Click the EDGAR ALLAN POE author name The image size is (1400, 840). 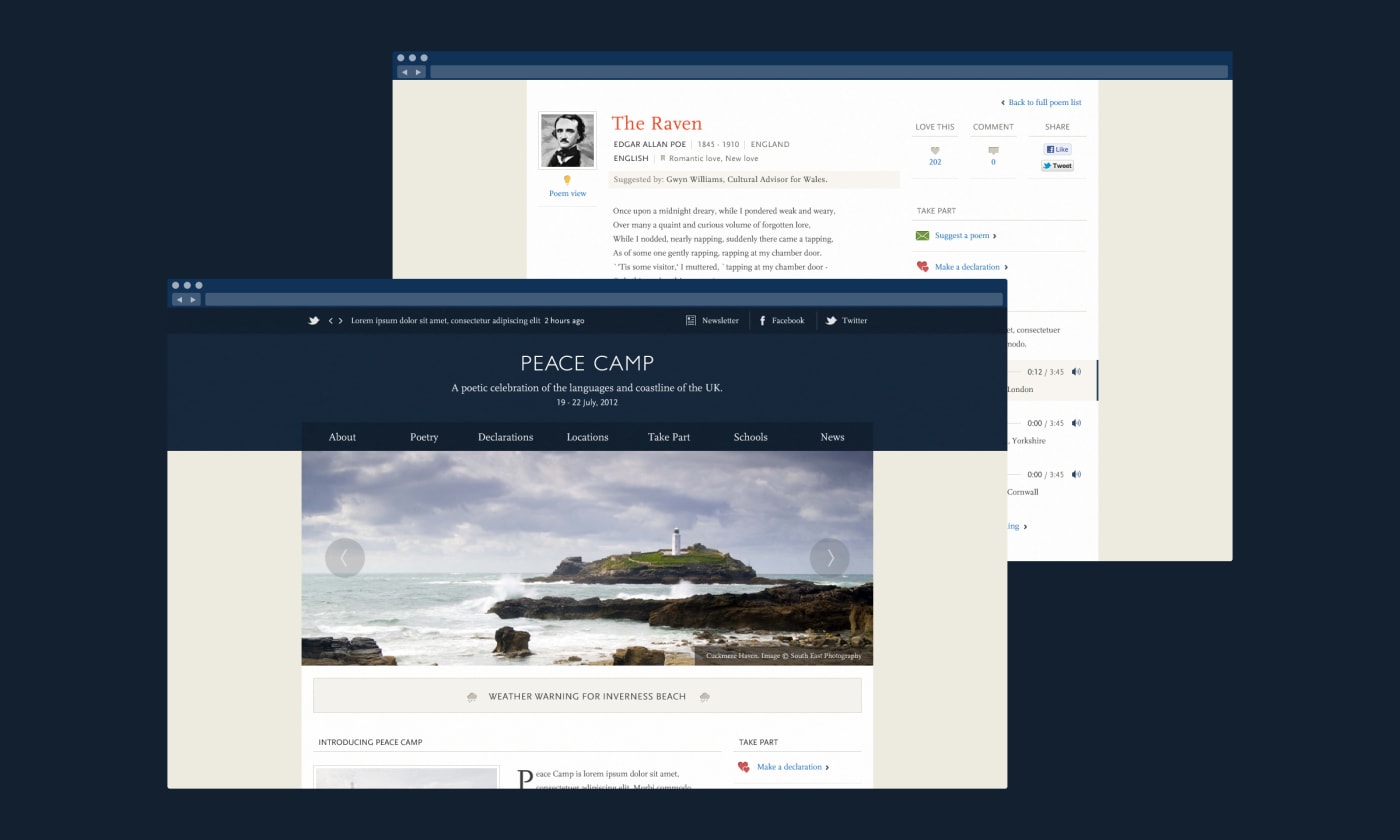point(650,144)
